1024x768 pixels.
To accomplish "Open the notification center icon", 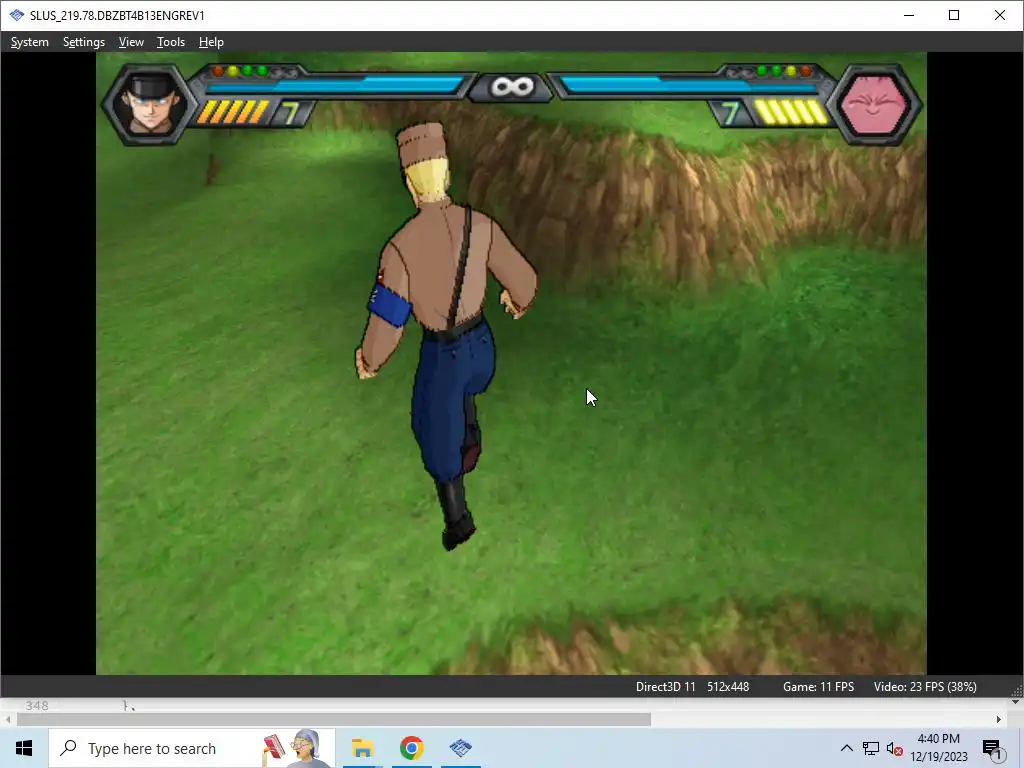I will (992, 749).
